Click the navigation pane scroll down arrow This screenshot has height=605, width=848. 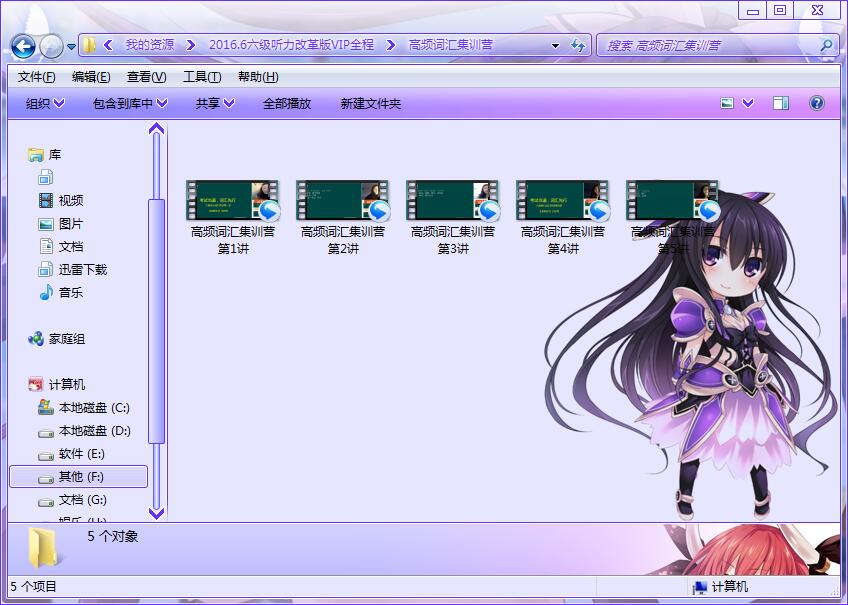(x=156, y=513)
